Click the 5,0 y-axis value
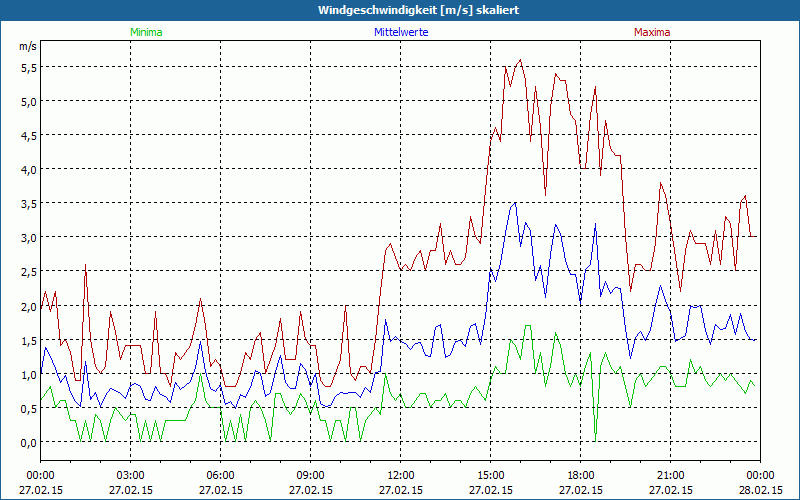The image size is (800, 500). pos(29,102)
